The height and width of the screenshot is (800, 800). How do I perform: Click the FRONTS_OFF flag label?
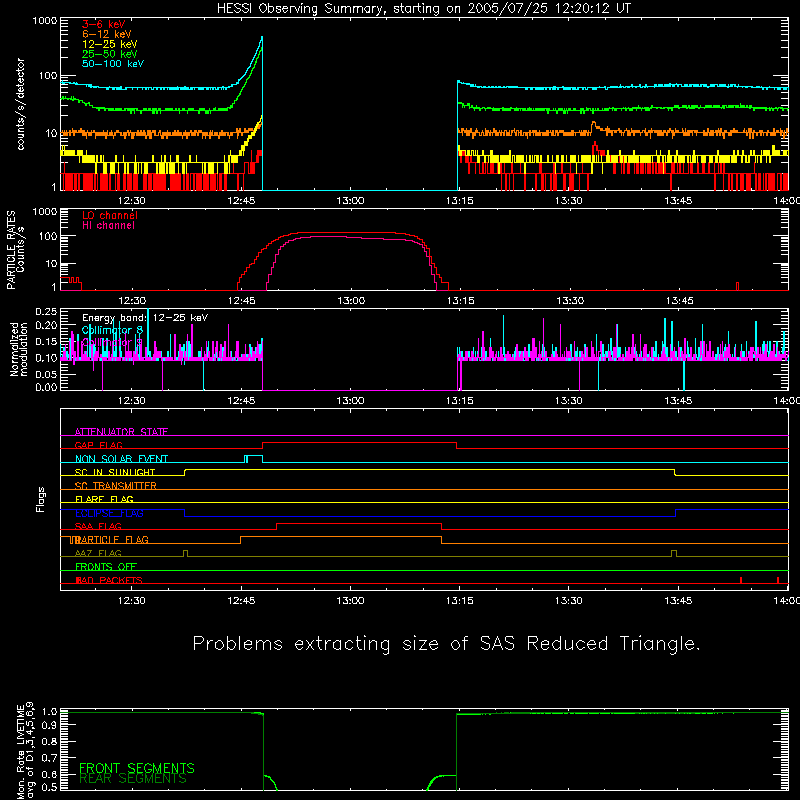pos(106,567)
